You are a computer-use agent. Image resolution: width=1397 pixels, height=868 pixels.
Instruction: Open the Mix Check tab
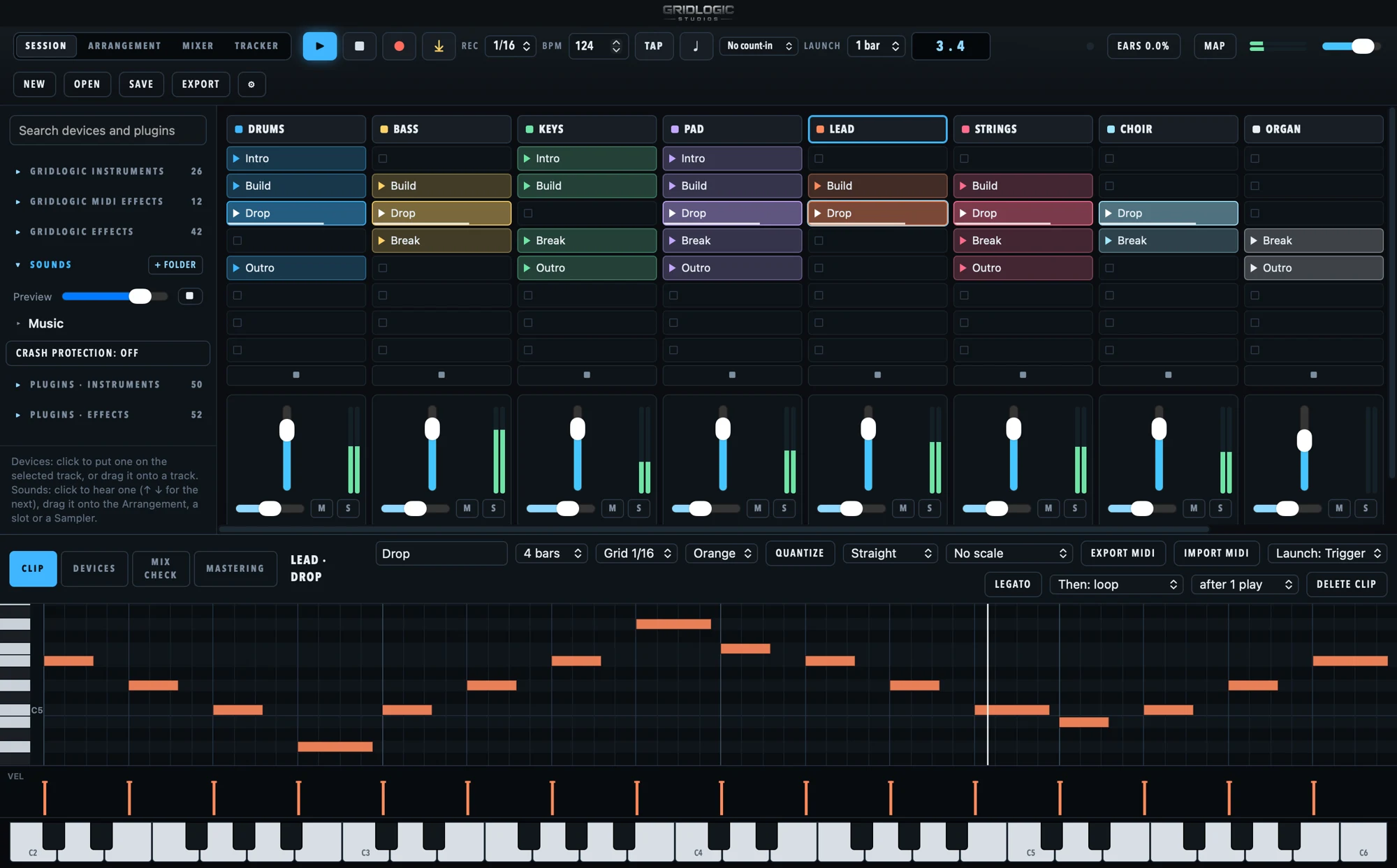(x=161, y=568)
